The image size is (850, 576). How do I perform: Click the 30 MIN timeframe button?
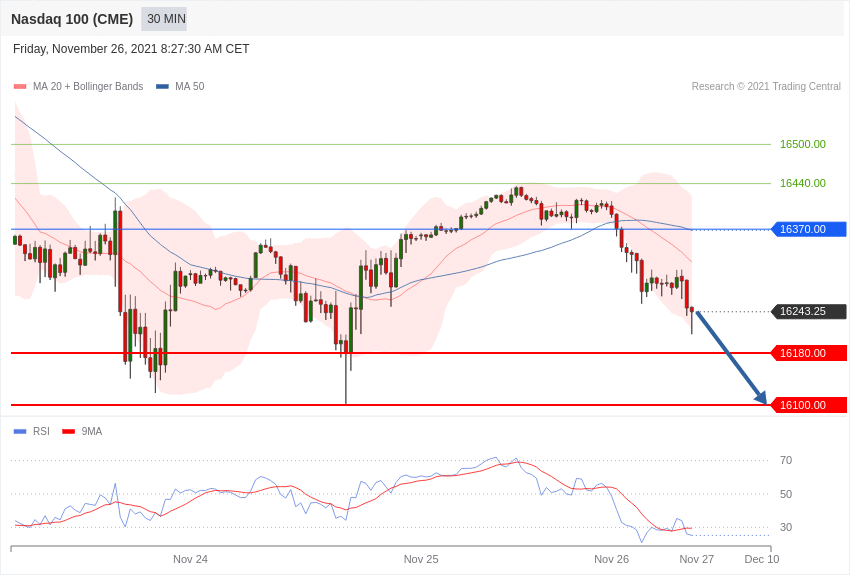164,19
